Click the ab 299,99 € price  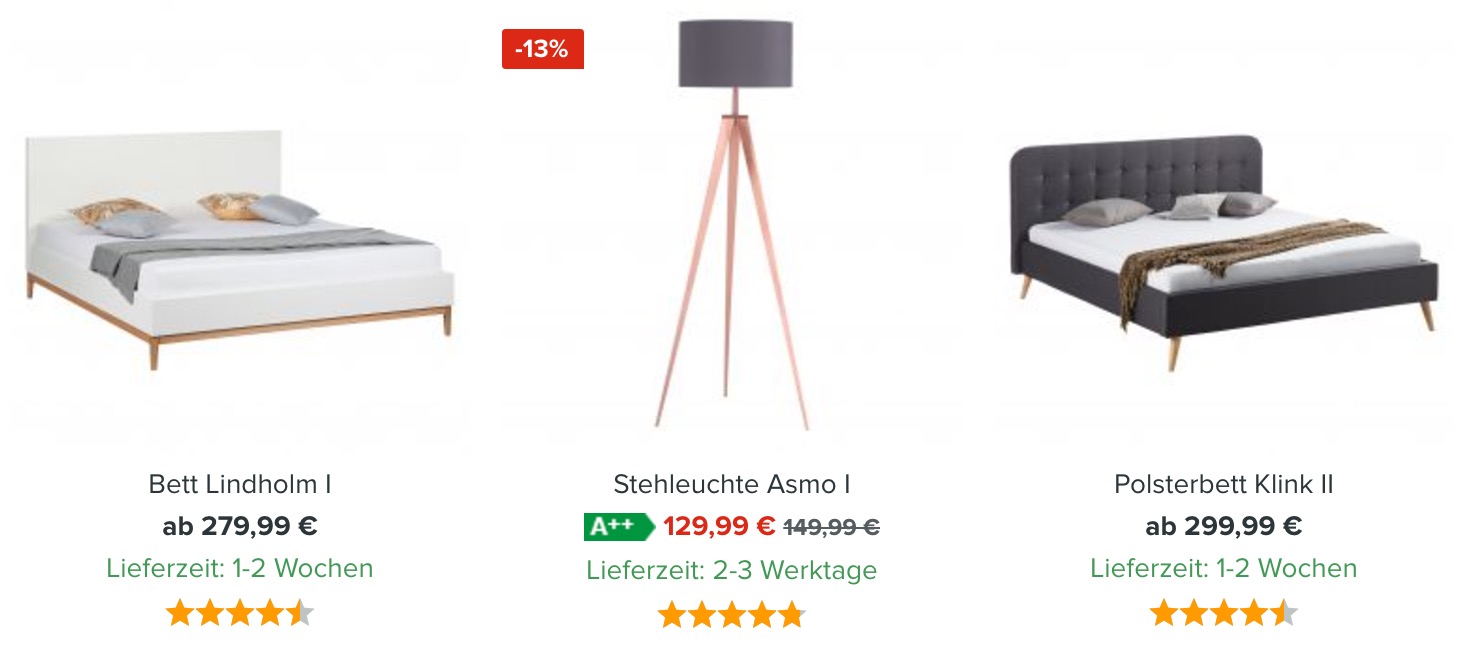[1224, 526]
